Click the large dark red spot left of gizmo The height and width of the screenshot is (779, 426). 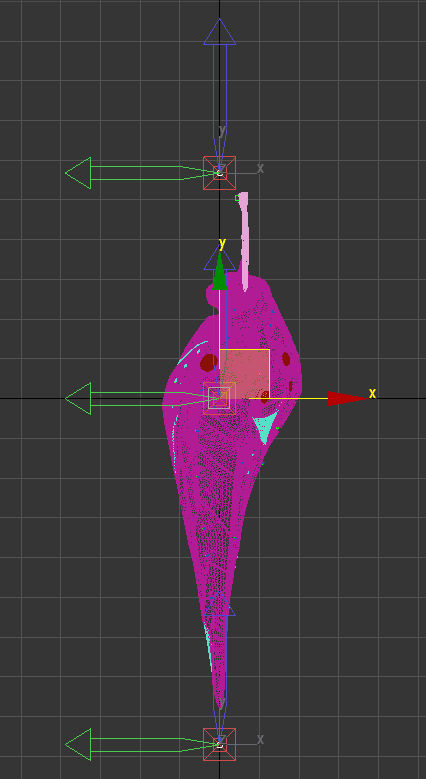tap(208, 363)
